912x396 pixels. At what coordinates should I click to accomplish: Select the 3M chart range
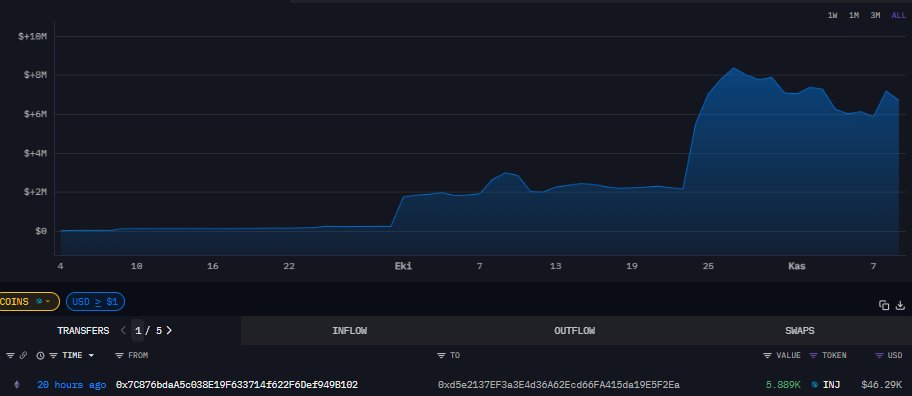click(875, 16)
